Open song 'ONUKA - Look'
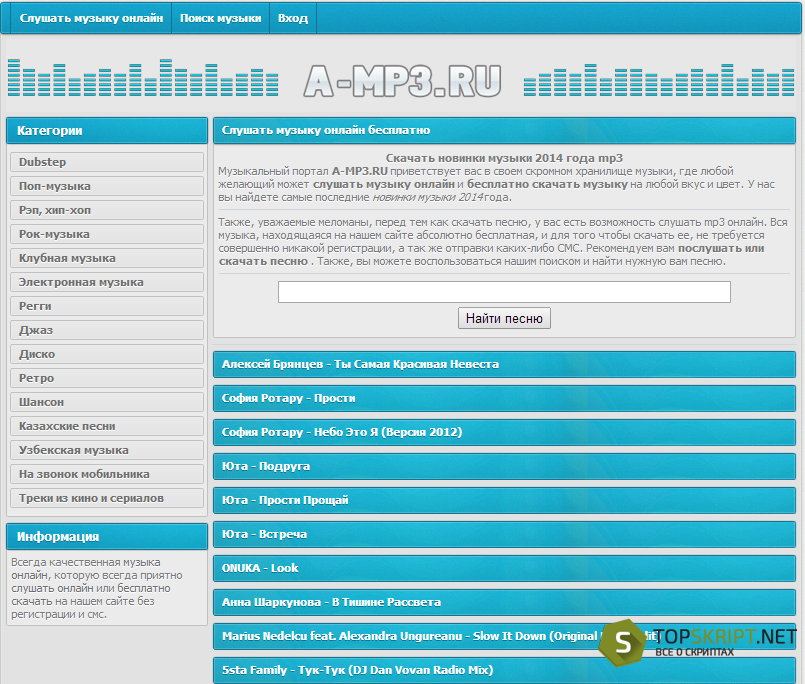This screenshot has height=684, width=805. click(x=504, y=568)
